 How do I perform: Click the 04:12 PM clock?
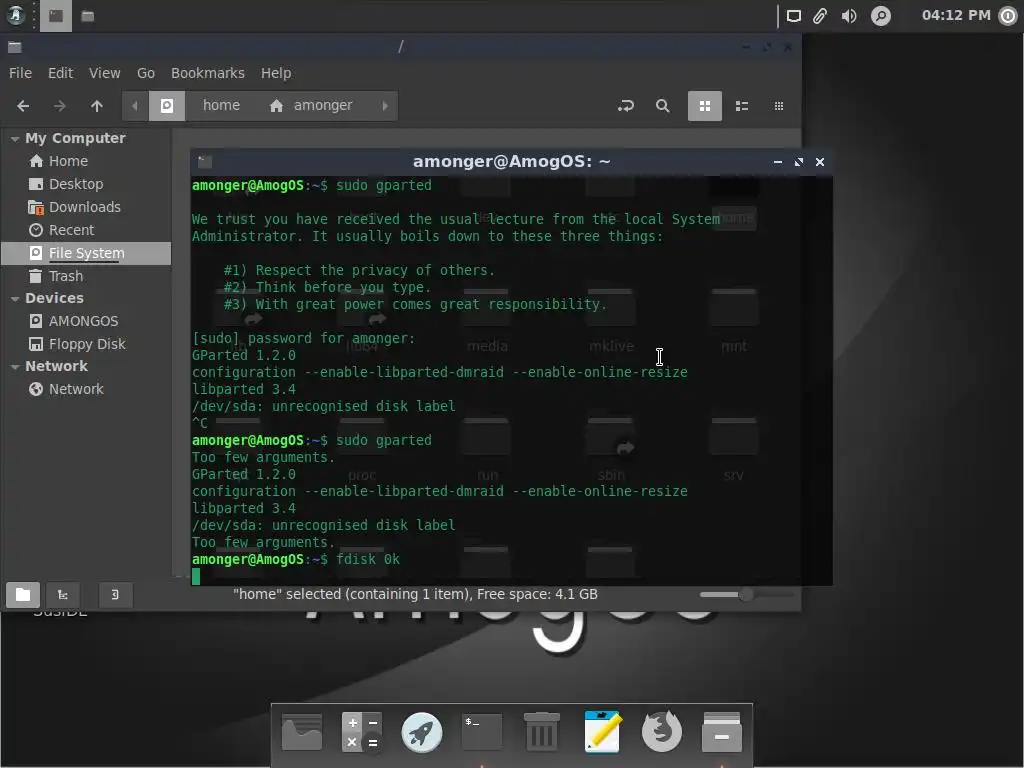pyautogui.click(x=956, y=15)
